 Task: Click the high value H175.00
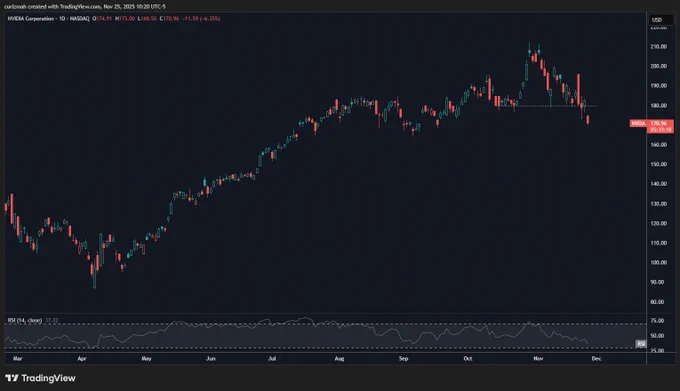125,19
